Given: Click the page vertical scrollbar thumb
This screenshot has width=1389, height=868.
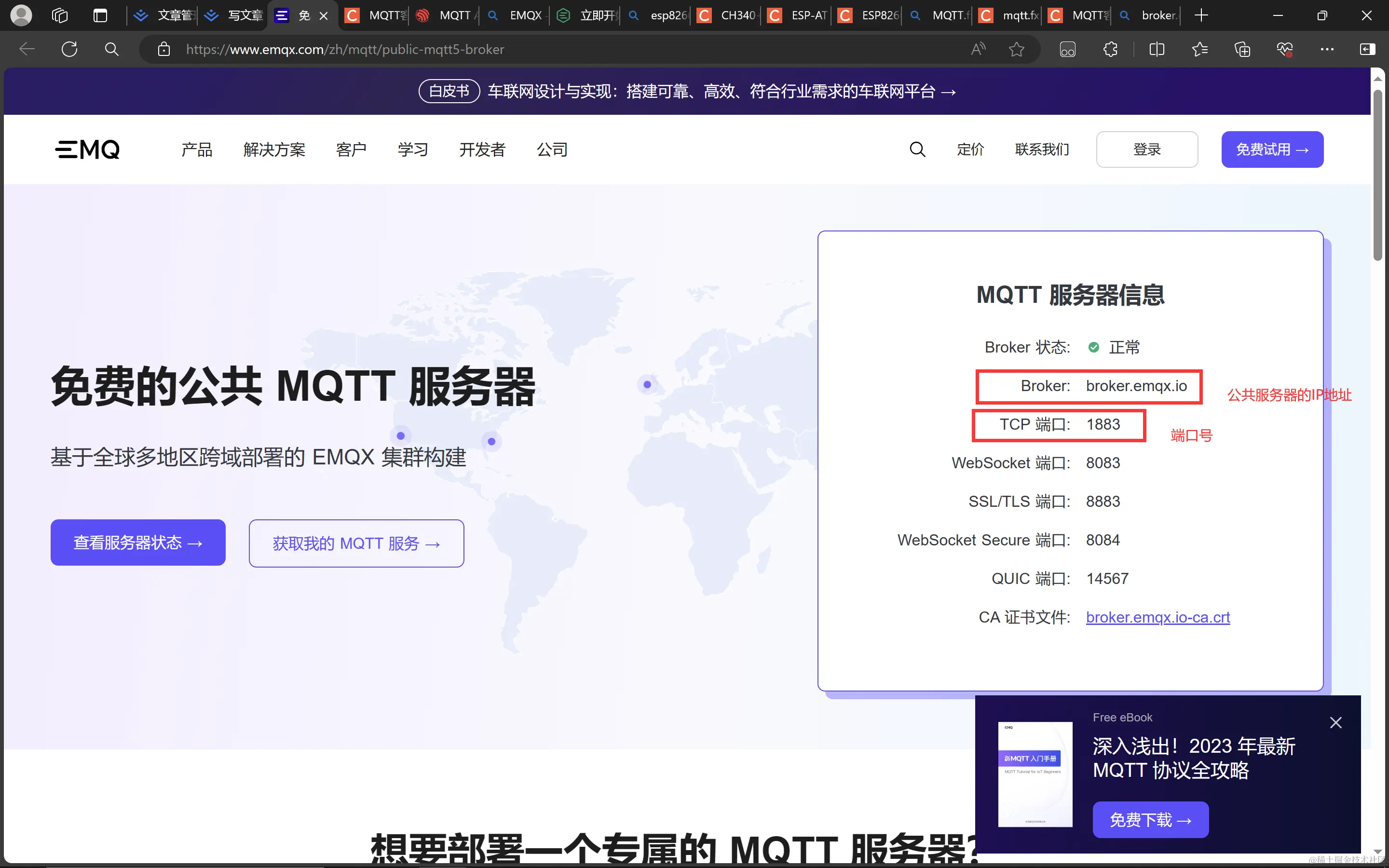Looking at the screenshot, I should pos(1378,175).
